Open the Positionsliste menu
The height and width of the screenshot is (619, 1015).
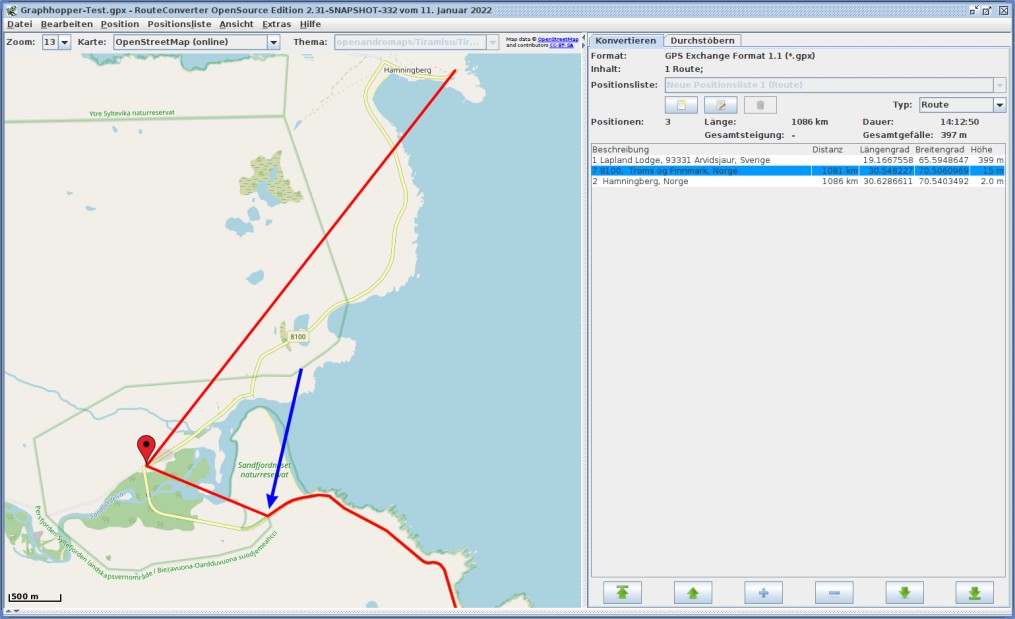tap(179, 24)
